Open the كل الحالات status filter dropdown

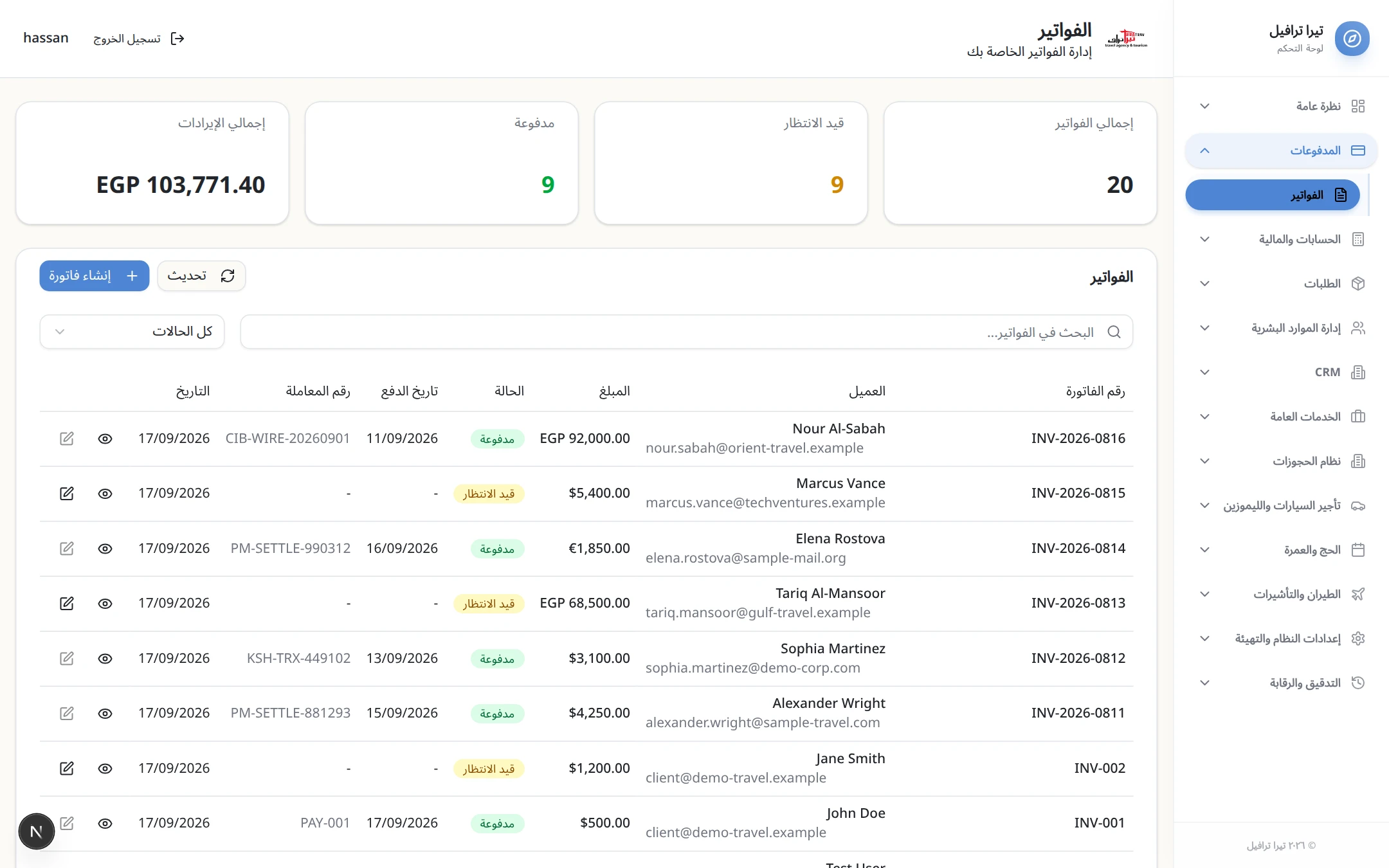coord(132,332)
